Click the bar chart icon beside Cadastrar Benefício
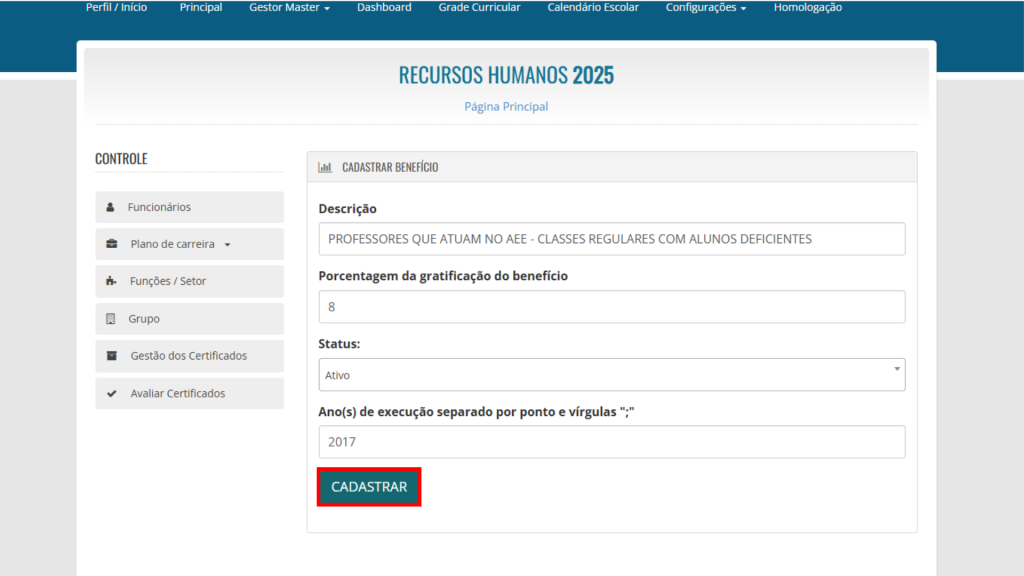The image size is (1024, 576). tap(325, 167)
